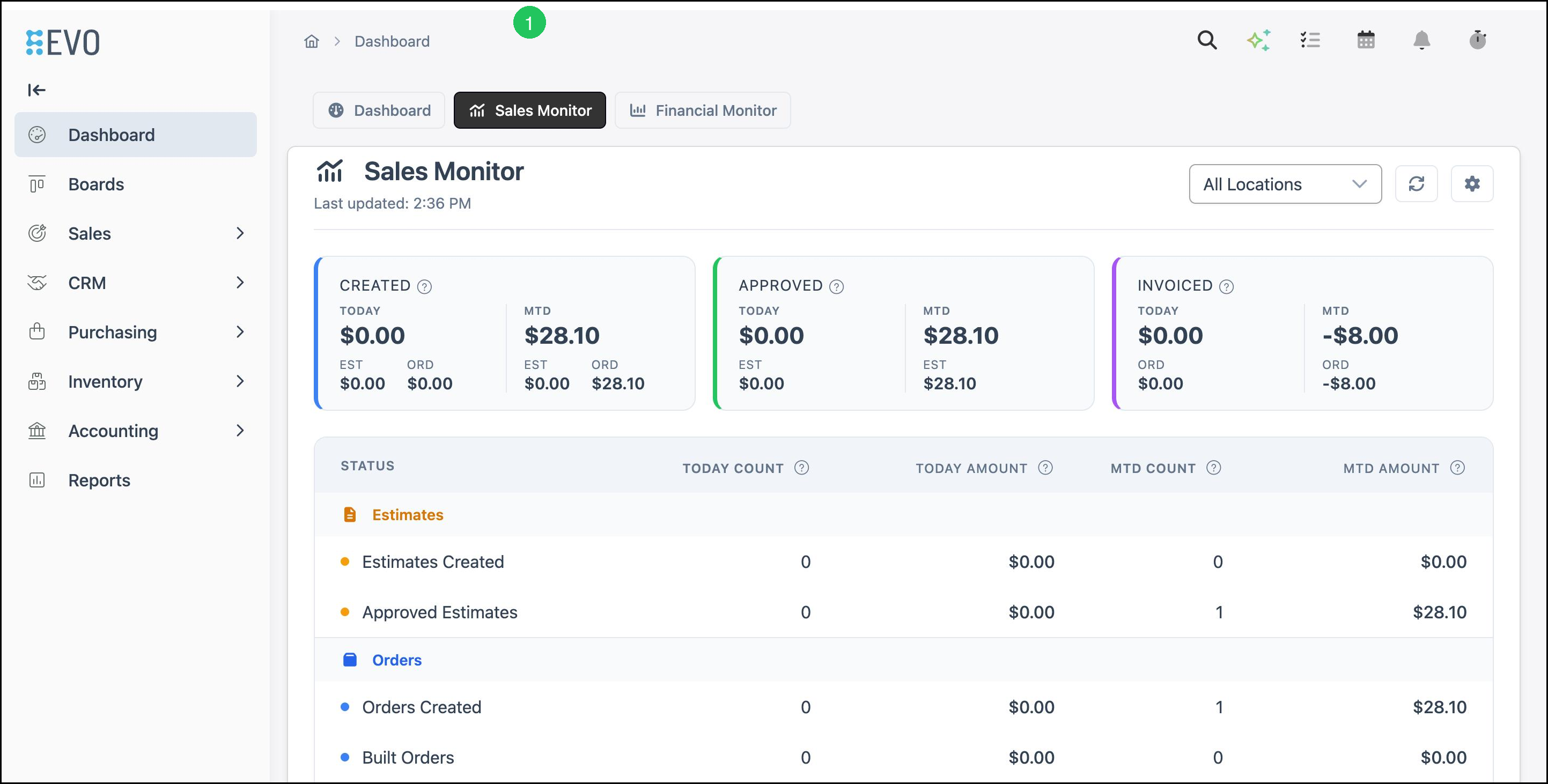Show help for CREATED card
This screenshot has width=1548, height=784.
tap(424, 286)
